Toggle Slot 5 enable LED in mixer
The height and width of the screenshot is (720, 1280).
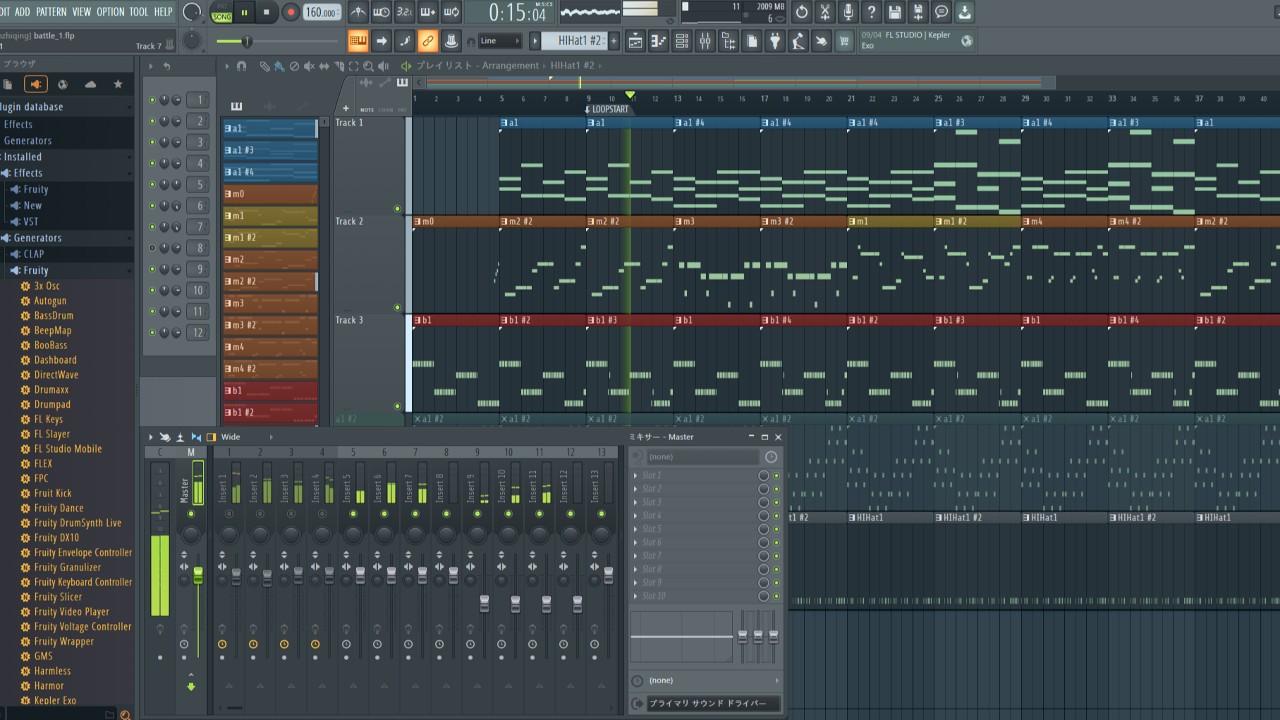(776, 529)
